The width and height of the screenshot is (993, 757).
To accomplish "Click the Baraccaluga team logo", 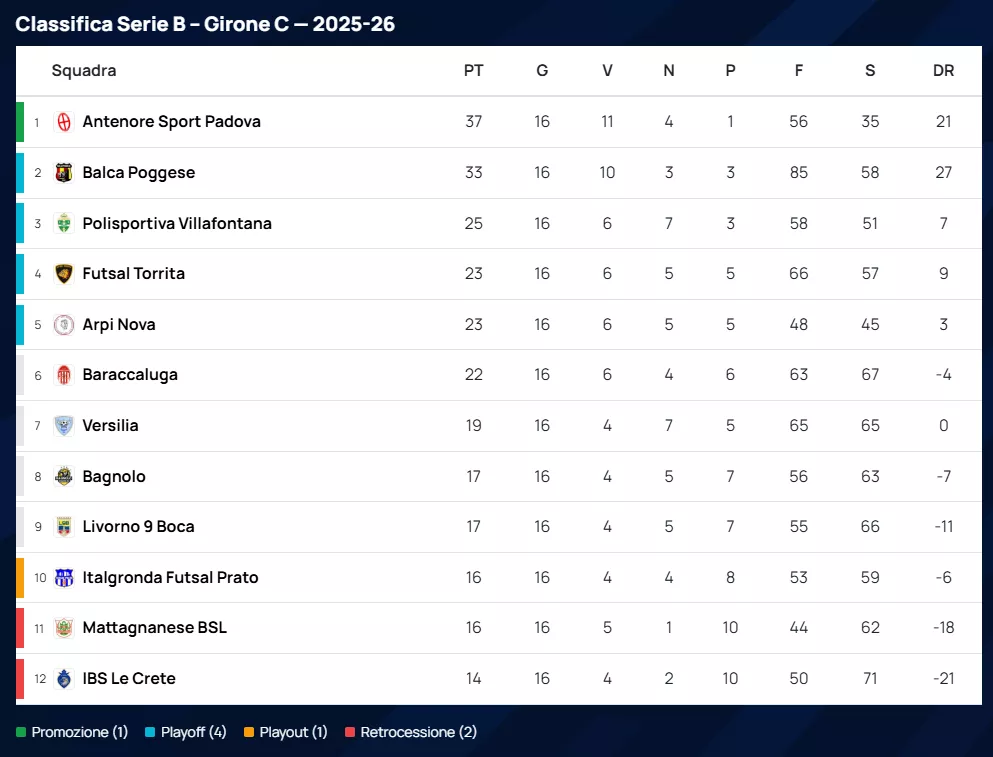I will click(64, 375).
